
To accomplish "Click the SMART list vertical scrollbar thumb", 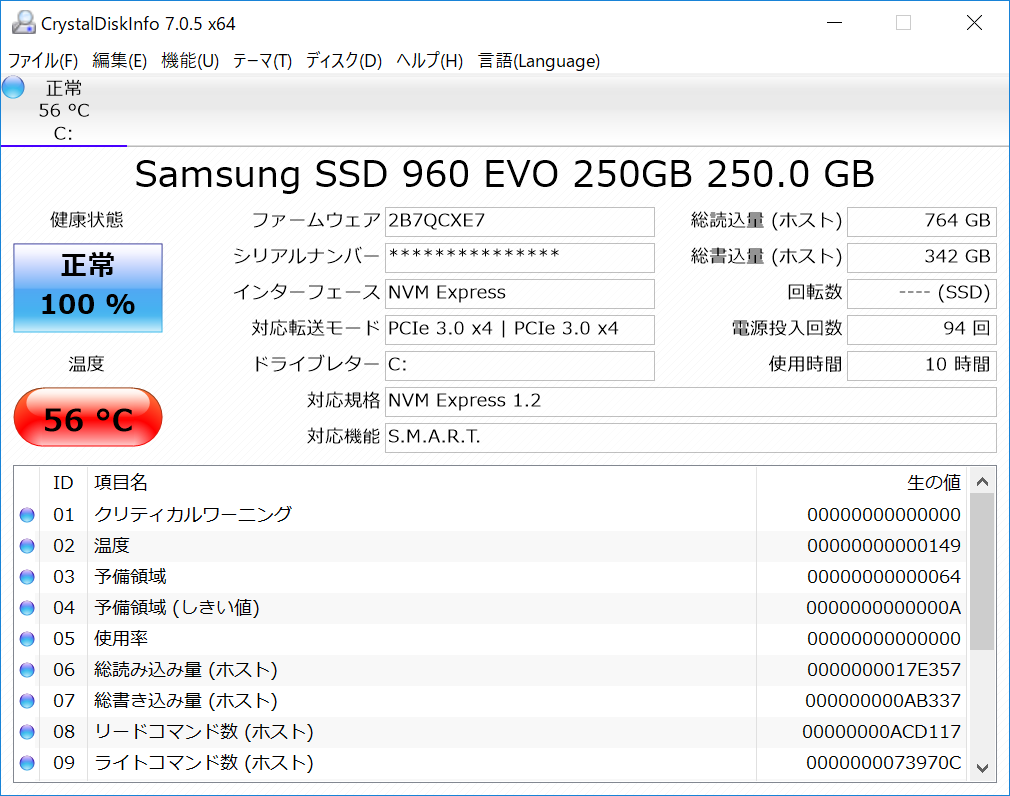I will pos(982,573).
